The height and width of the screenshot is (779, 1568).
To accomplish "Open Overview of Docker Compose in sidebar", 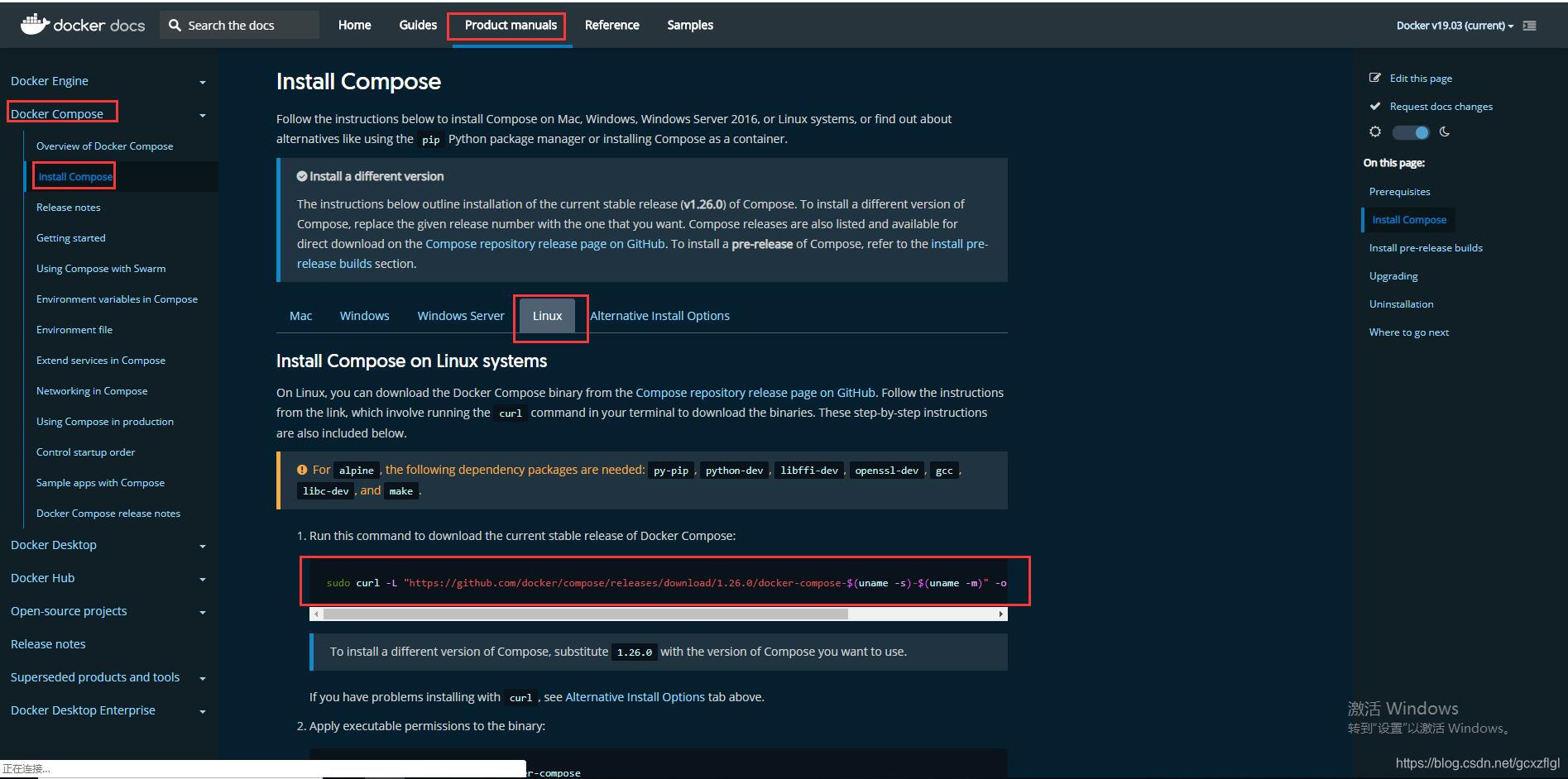I will coord(104,146).
